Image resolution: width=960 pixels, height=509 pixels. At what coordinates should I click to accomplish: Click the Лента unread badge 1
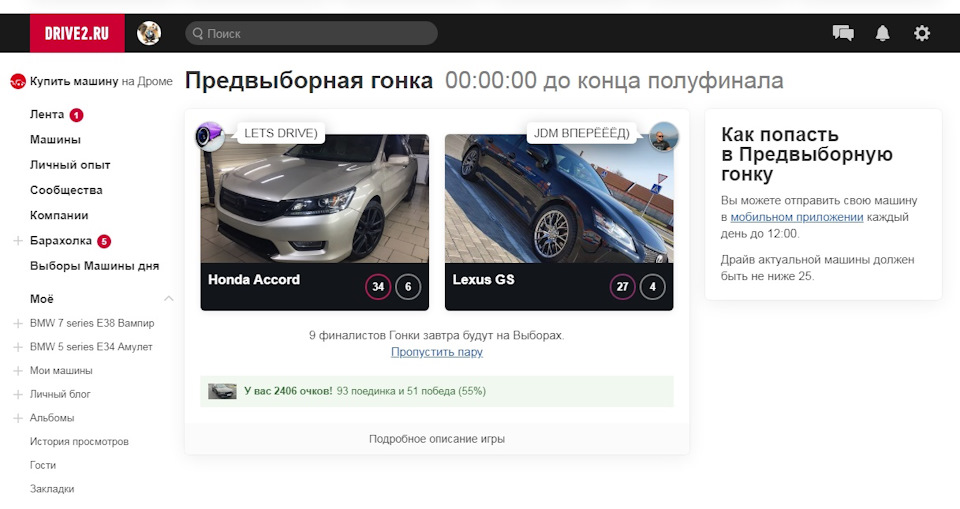pos(76,115)
